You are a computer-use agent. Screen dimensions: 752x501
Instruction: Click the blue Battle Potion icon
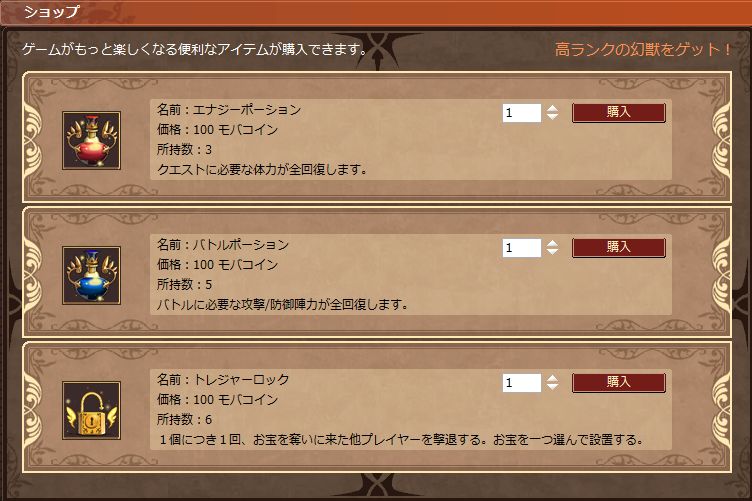(92, 275)
